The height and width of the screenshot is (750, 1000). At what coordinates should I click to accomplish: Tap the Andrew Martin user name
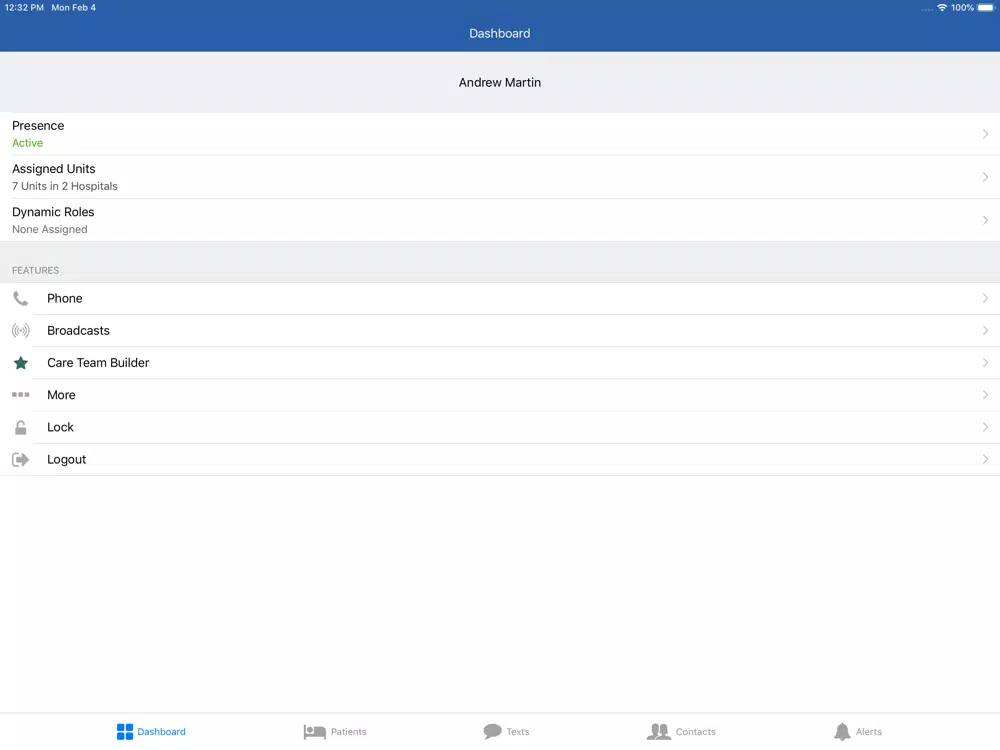click(500, 82)
